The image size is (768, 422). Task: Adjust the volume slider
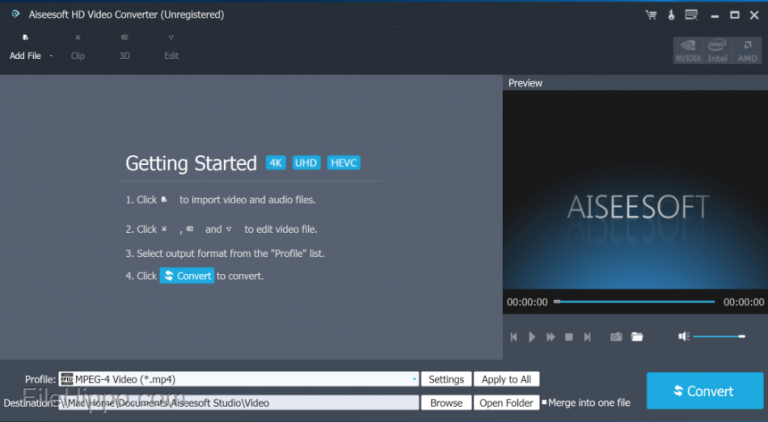coord(719,336)
